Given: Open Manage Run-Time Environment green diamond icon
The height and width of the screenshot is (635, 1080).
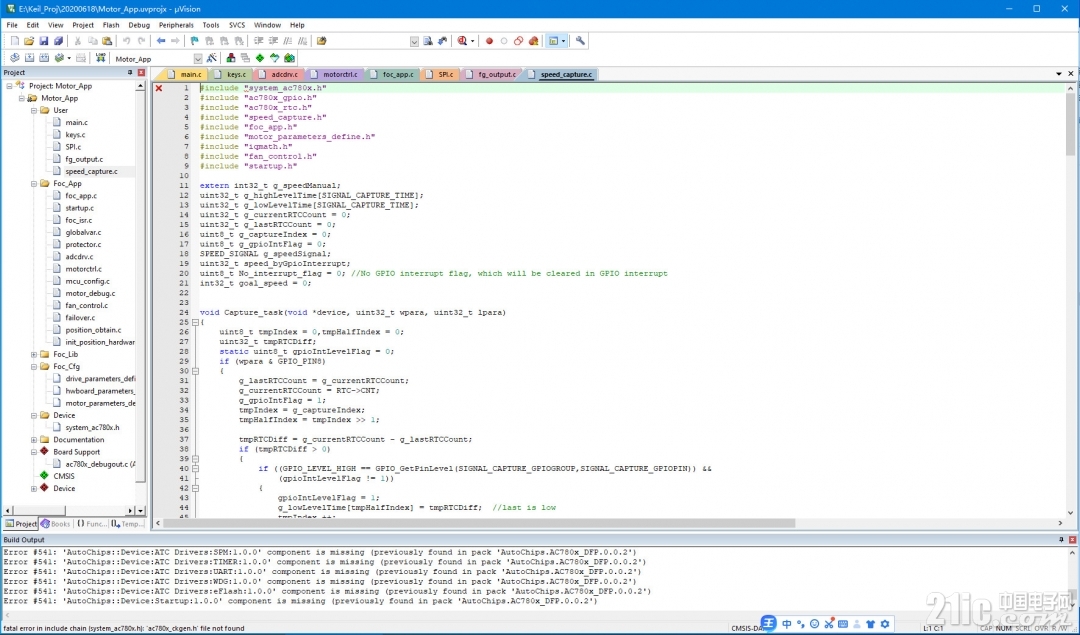Looking at the screenshot, I should (x=260, y=59).
